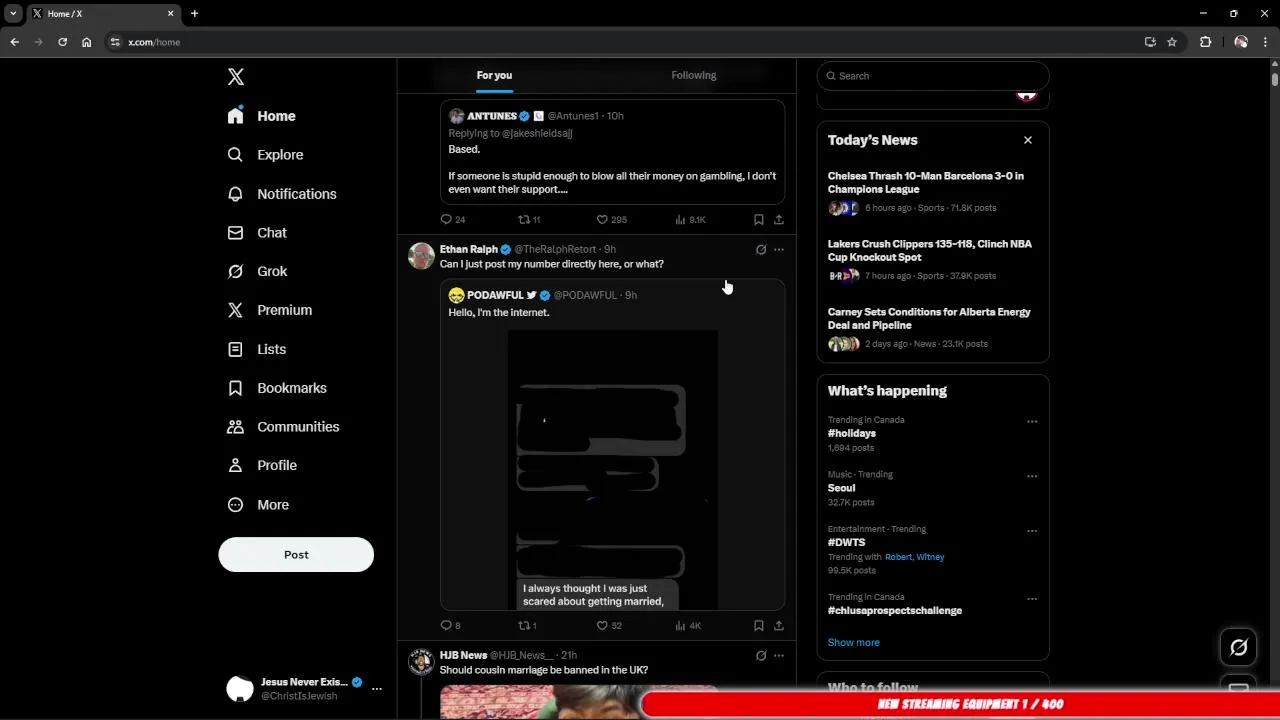
Task: Open more options on Ethan Ralph post
Action: coord(779,250)
